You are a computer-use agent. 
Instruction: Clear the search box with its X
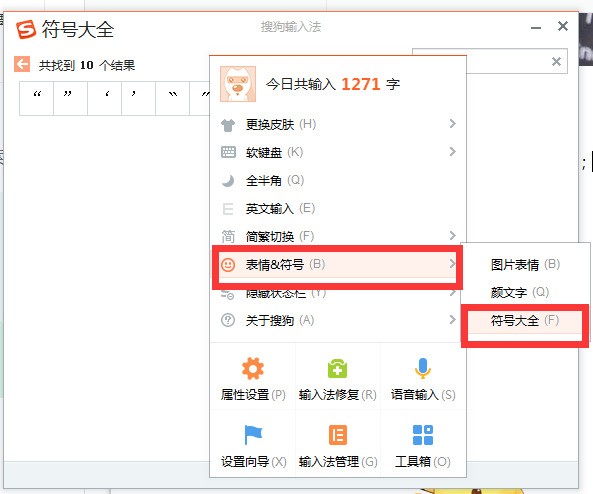556,61
